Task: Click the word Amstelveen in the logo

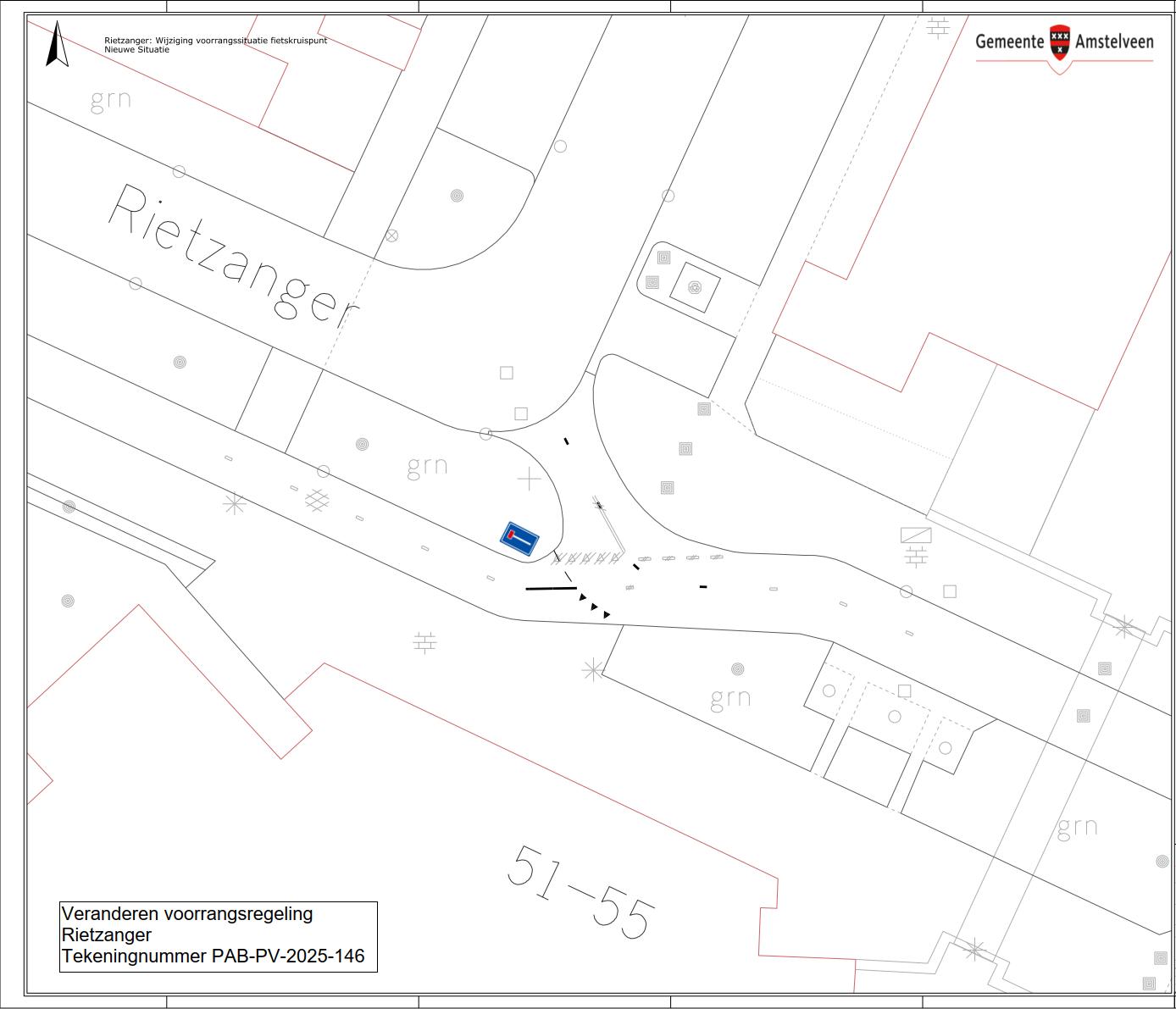Action: [x=1114, y=42]
